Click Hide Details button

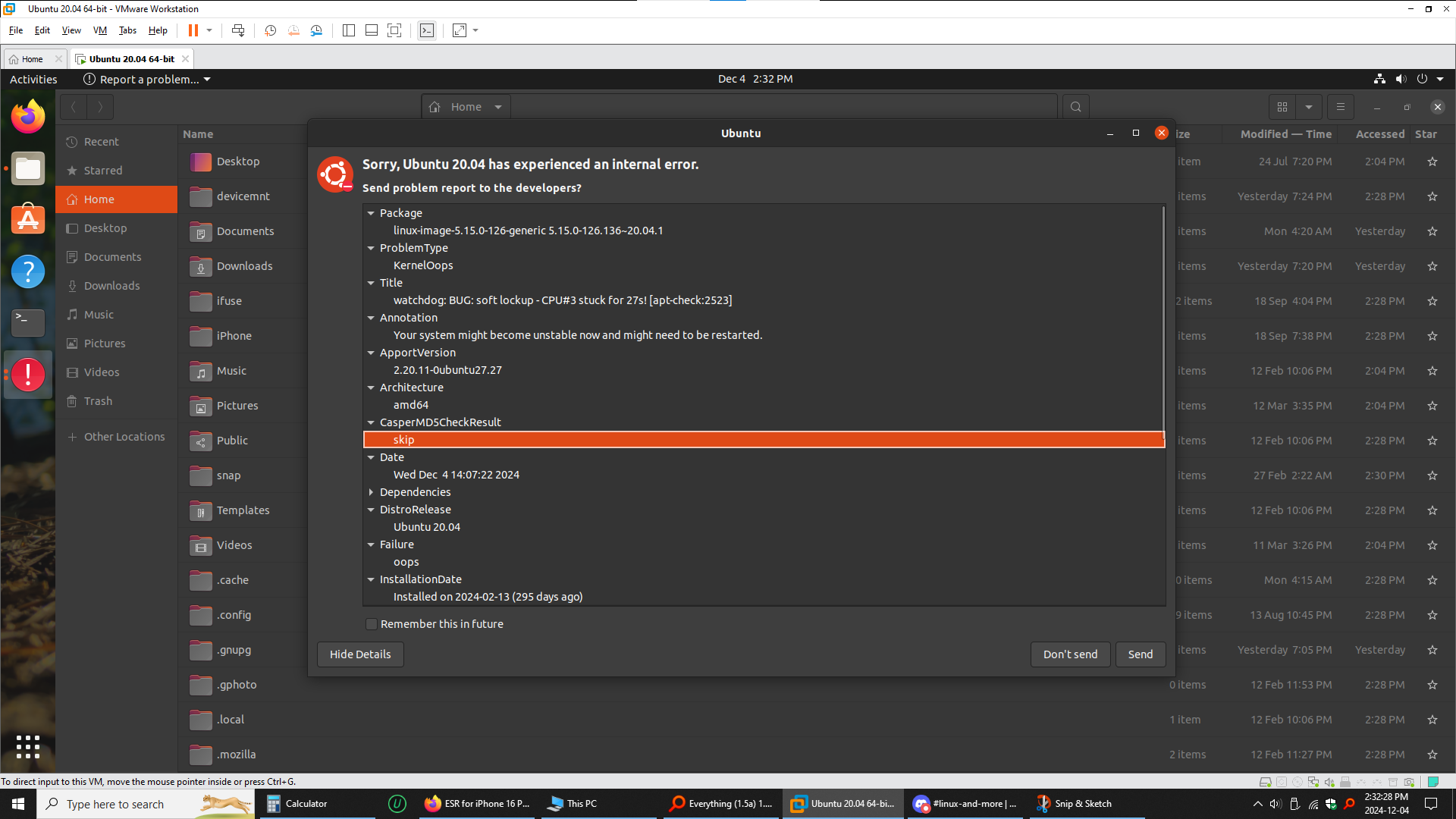click(x=360, y=654)
